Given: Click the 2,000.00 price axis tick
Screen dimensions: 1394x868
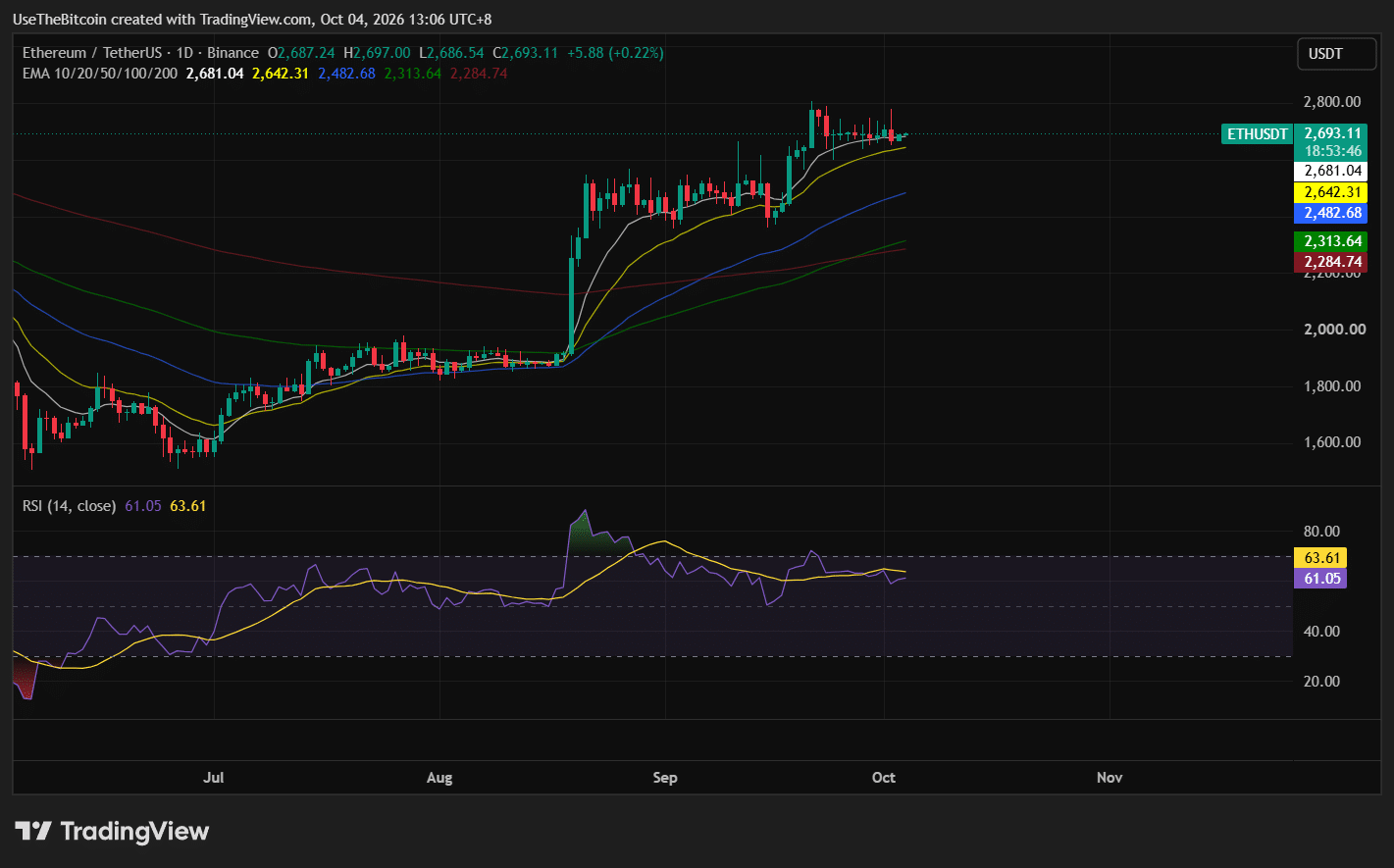Looking at the screenshot, I should 1334,329.
